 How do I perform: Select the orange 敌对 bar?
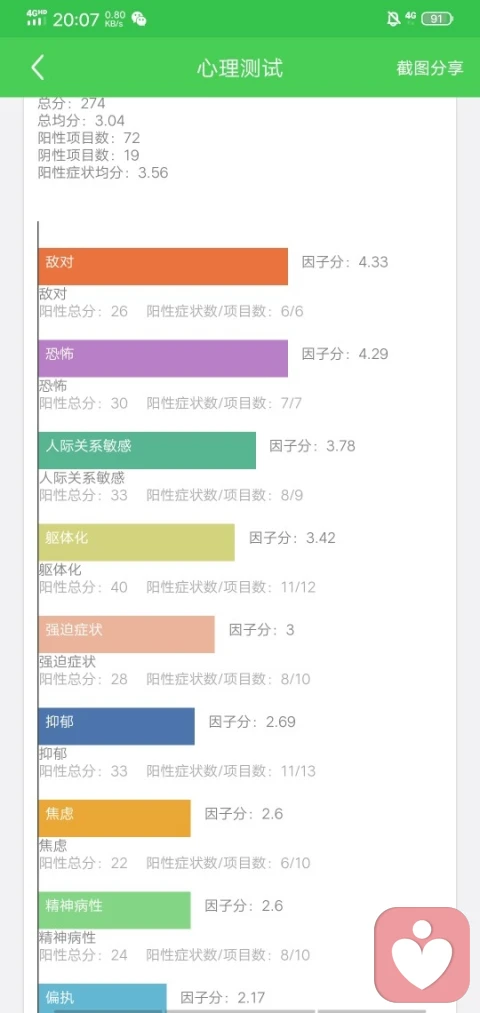(163, 266)
